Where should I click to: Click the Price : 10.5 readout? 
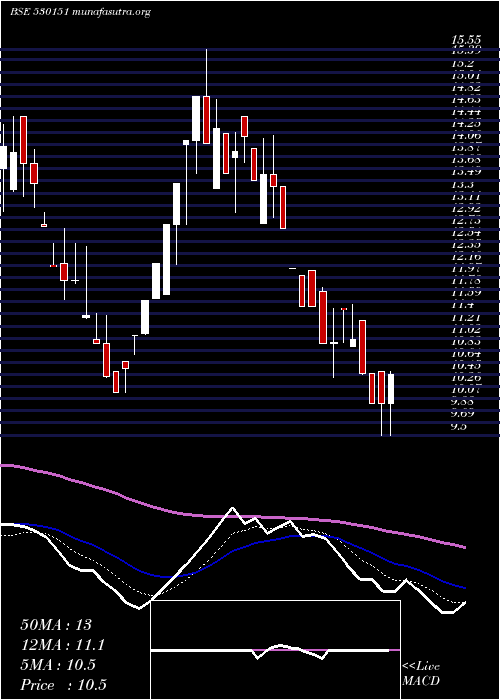coord(63,685)
